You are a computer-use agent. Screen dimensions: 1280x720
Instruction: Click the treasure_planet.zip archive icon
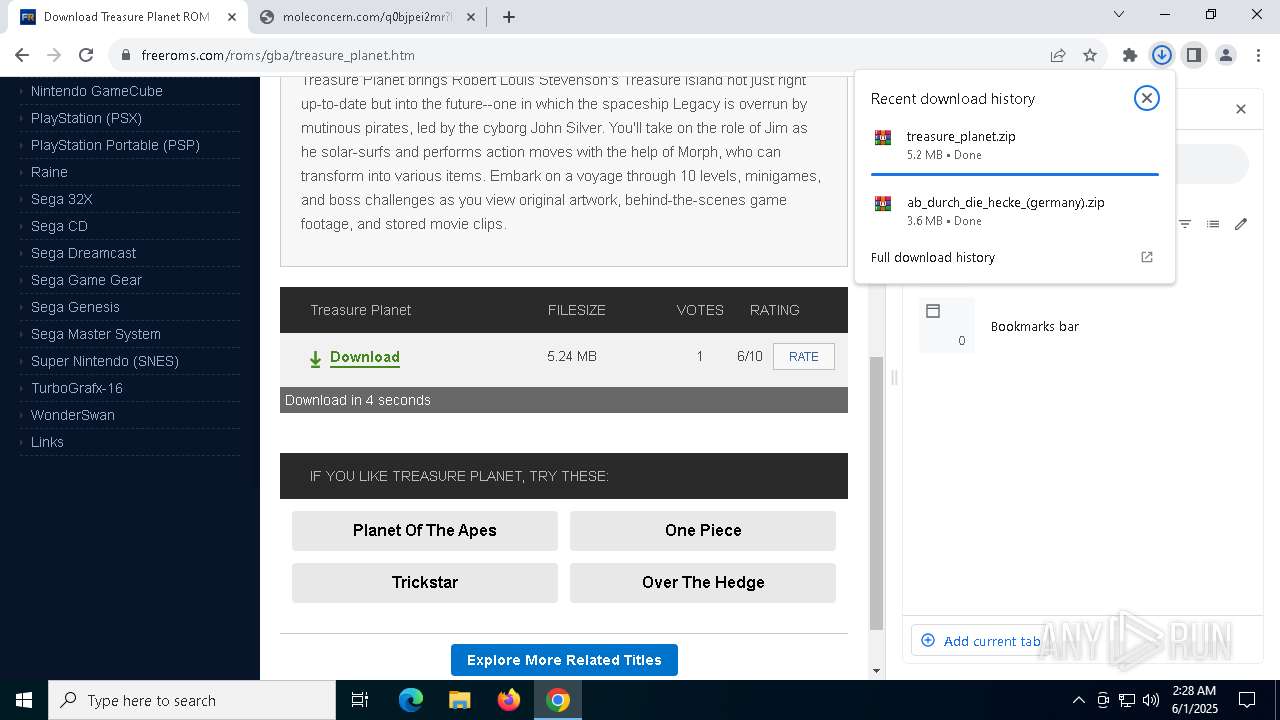883,138
